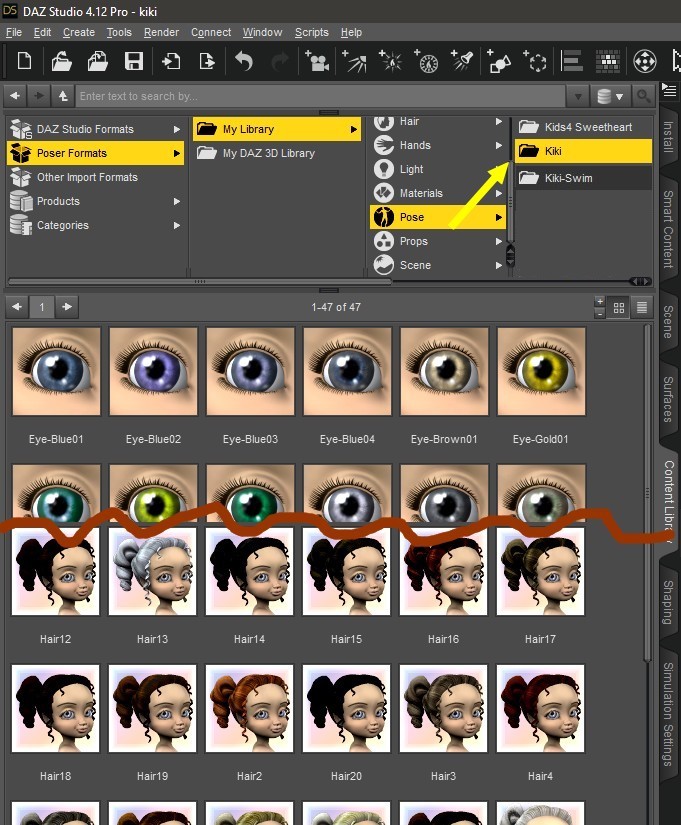This screenshot has width=681, height=825.
Task: Open the Kiki-Swim folder
Action: point(583,178)
